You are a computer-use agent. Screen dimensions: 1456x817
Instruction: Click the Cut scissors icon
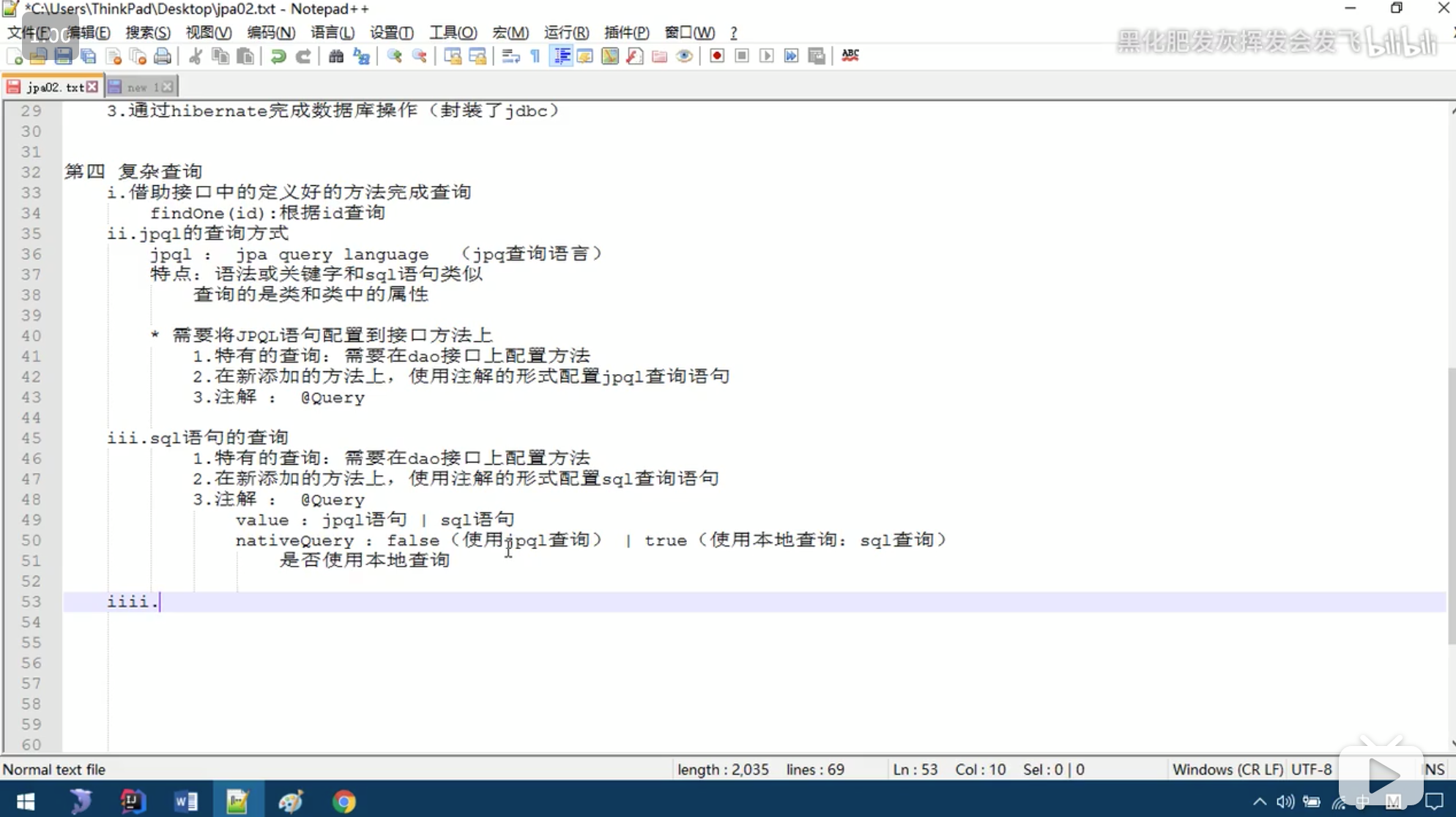tap(196, 56)
